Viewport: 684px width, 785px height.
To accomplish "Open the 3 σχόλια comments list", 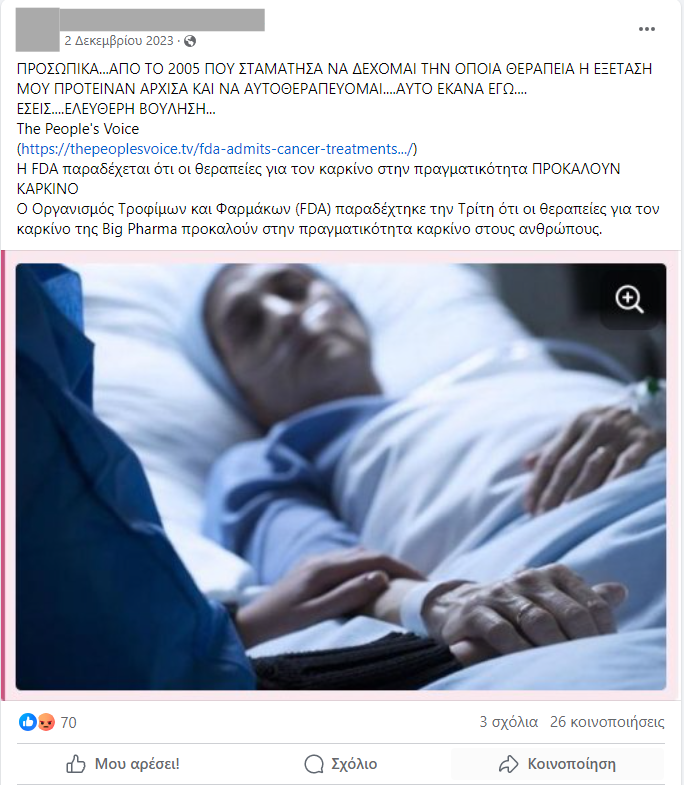I will (508, 722).
